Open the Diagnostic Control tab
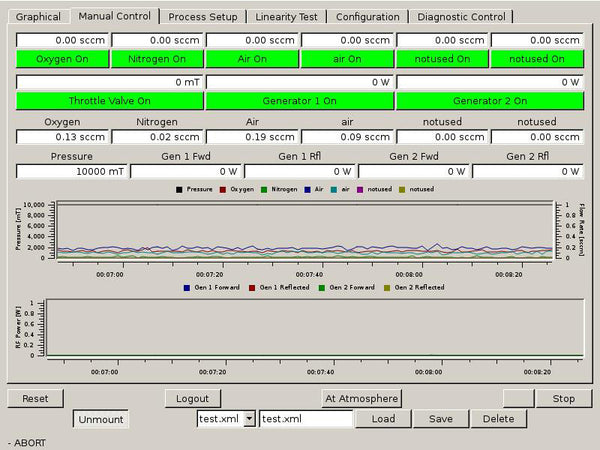 click(461, 16)
